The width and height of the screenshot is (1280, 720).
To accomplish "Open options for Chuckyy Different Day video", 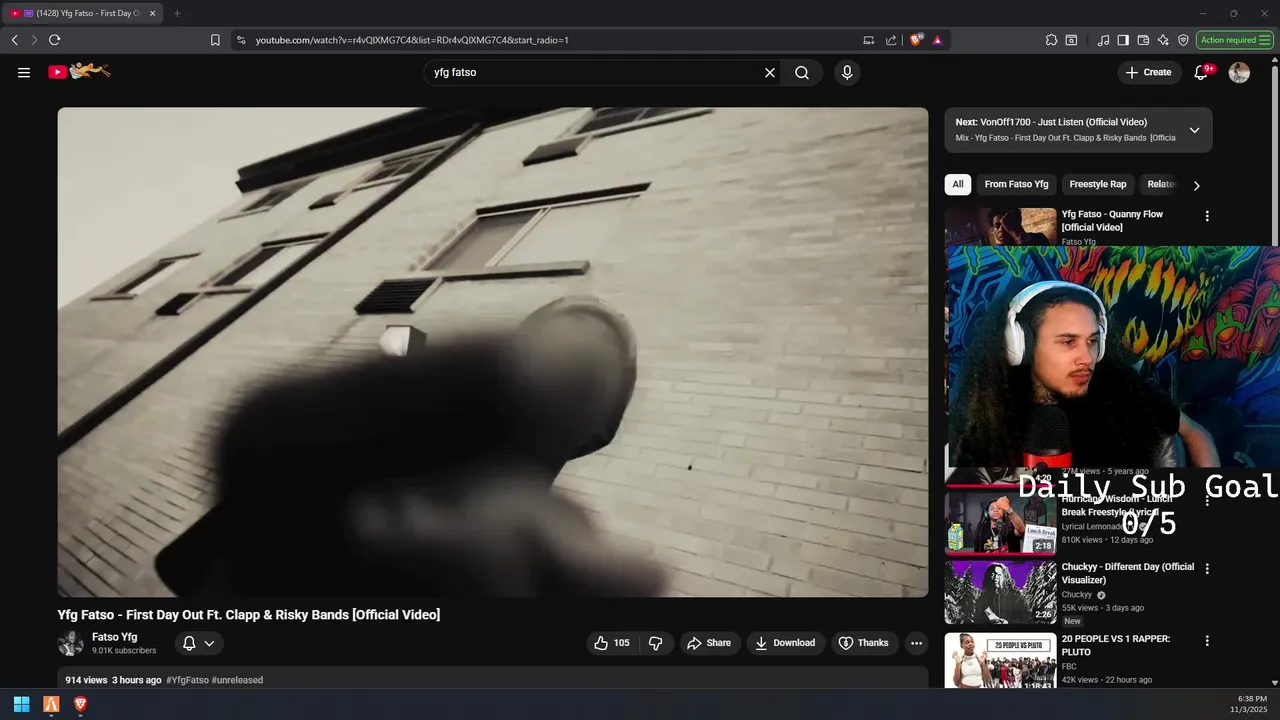I will click(1207, 568).
